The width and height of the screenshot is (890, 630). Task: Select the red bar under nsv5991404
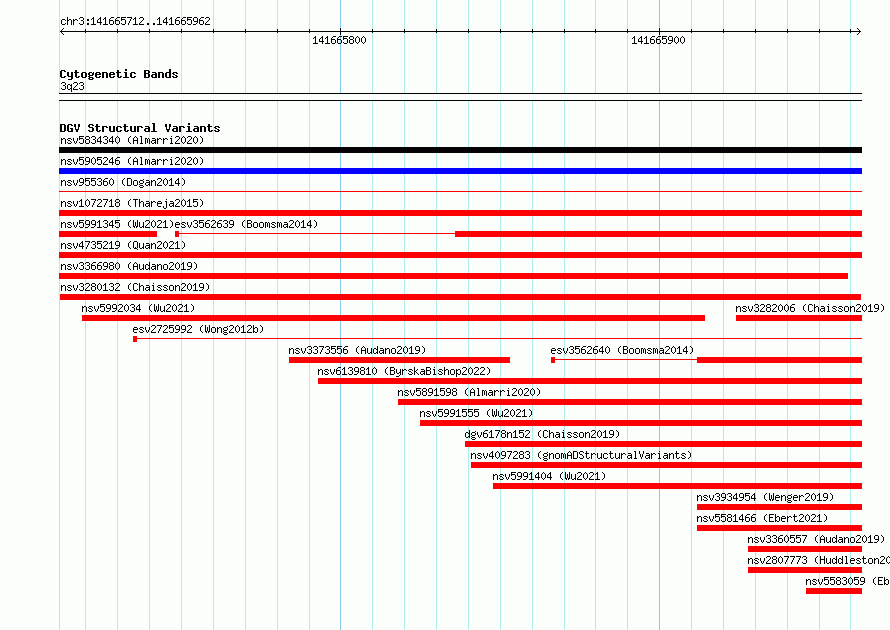pos(678,486)
